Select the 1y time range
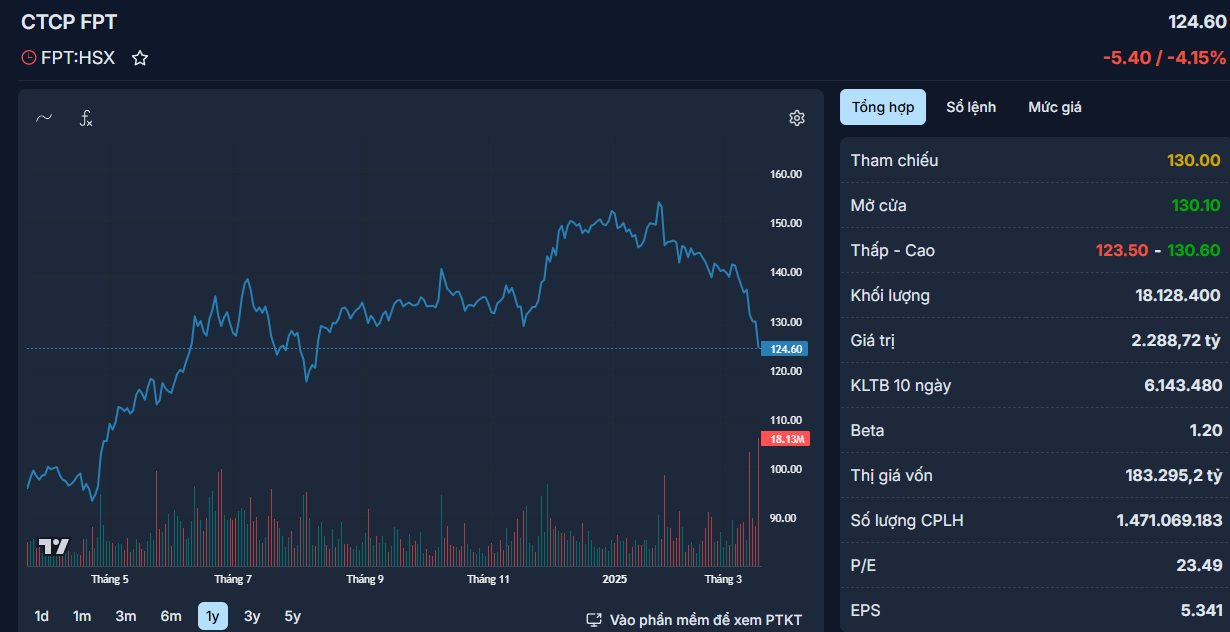Viewport: 1230px width, 632px height. 212,616
